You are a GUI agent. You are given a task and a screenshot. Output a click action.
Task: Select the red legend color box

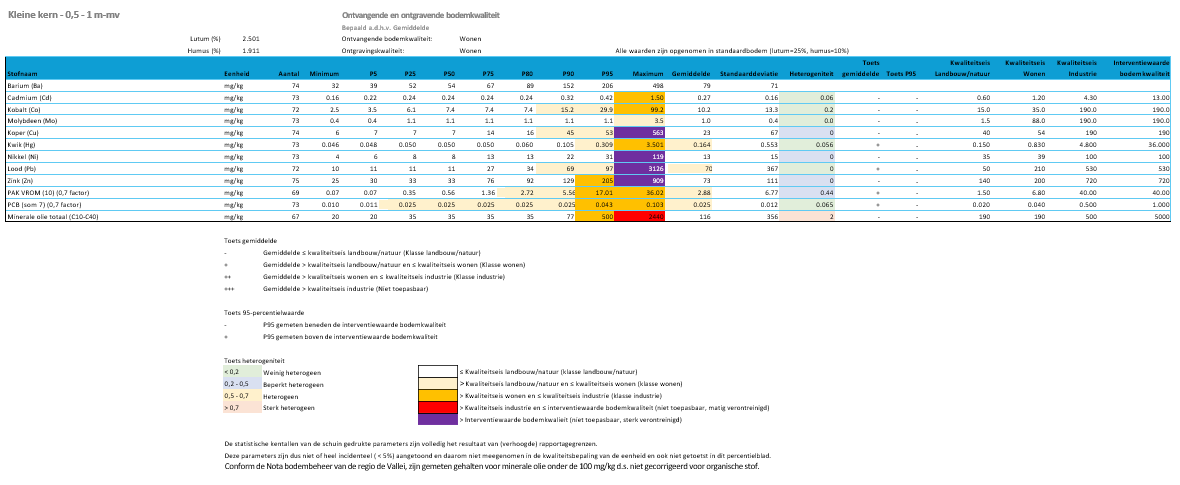click(437, 408)
